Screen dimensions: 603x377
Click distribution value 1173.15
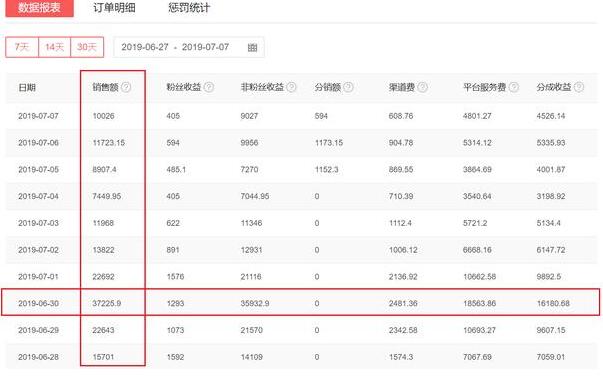(x=329, y=143)
